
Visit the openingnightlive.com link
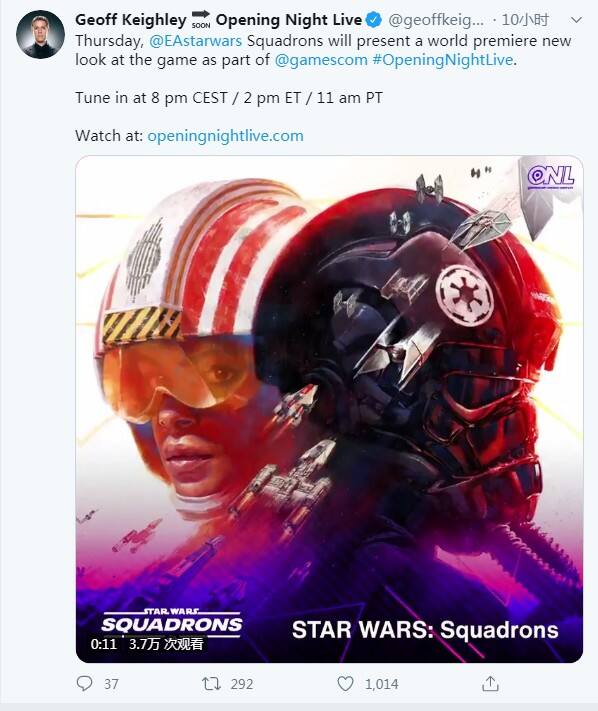pyautogui.click(x=225, y=136)
